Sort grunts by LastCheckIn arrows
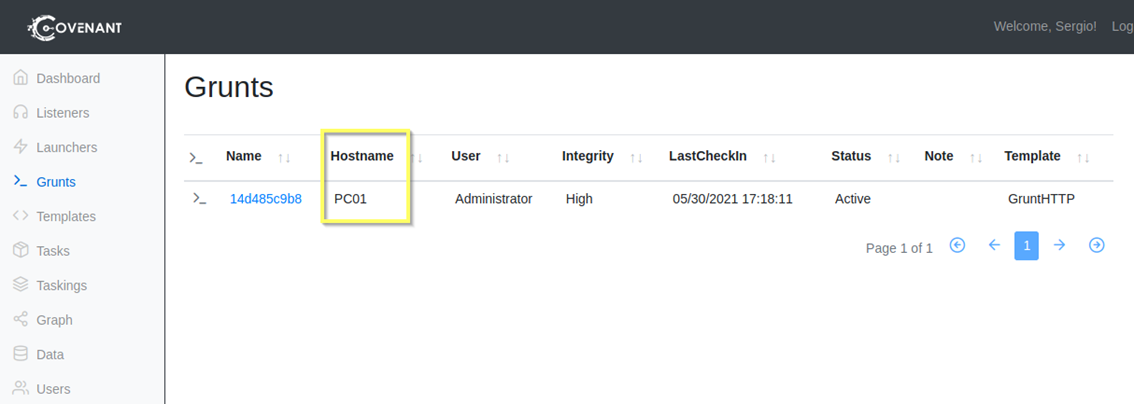Image resolution: width=1134 pixels, height=404 pixels. 769,157
